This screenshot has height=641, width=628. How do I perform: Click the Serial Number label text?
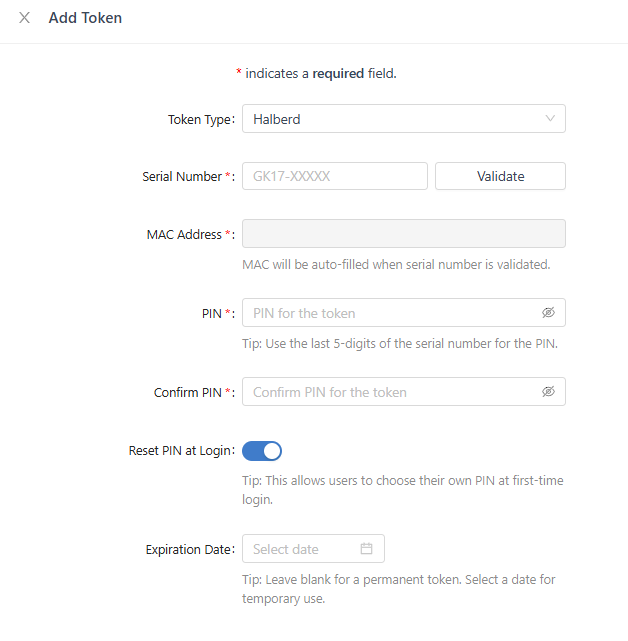pos(182,176)
